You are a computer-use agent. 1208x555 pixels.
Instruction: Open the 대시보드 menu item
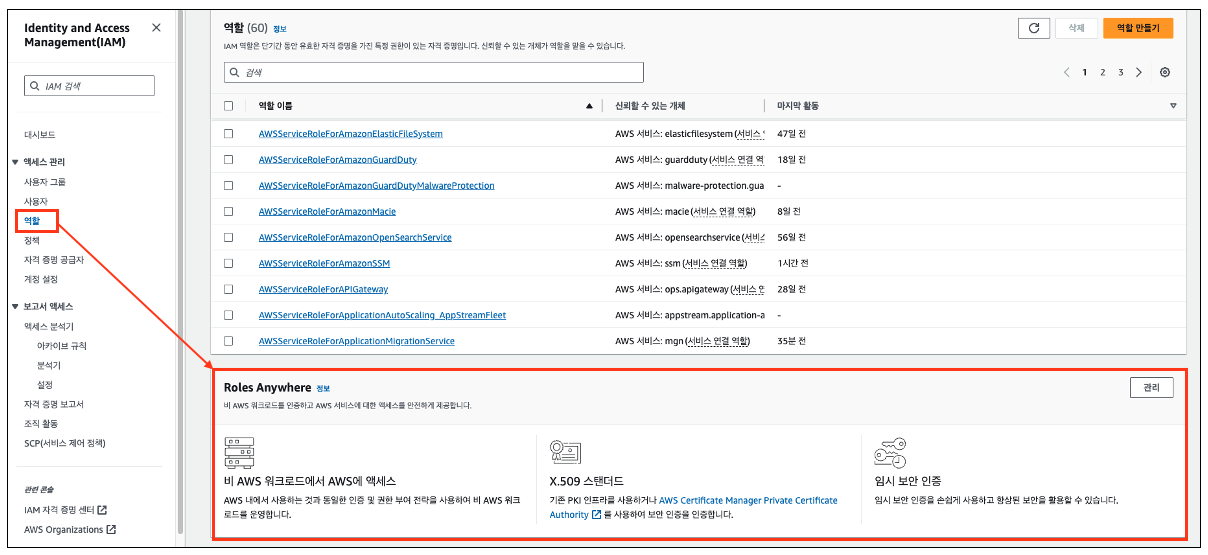pos(40,134)
